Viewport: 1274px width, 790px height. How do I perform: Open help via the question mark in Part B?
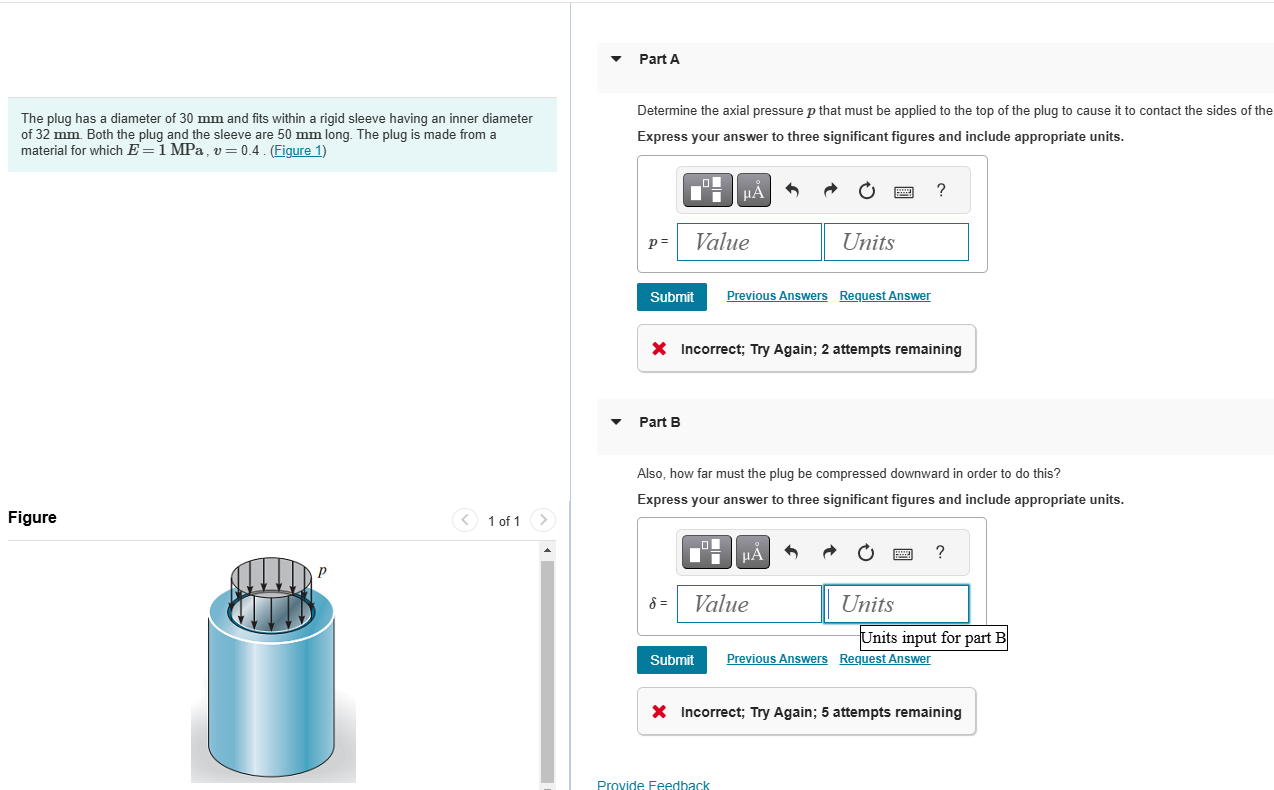click(x=940, y=552)
